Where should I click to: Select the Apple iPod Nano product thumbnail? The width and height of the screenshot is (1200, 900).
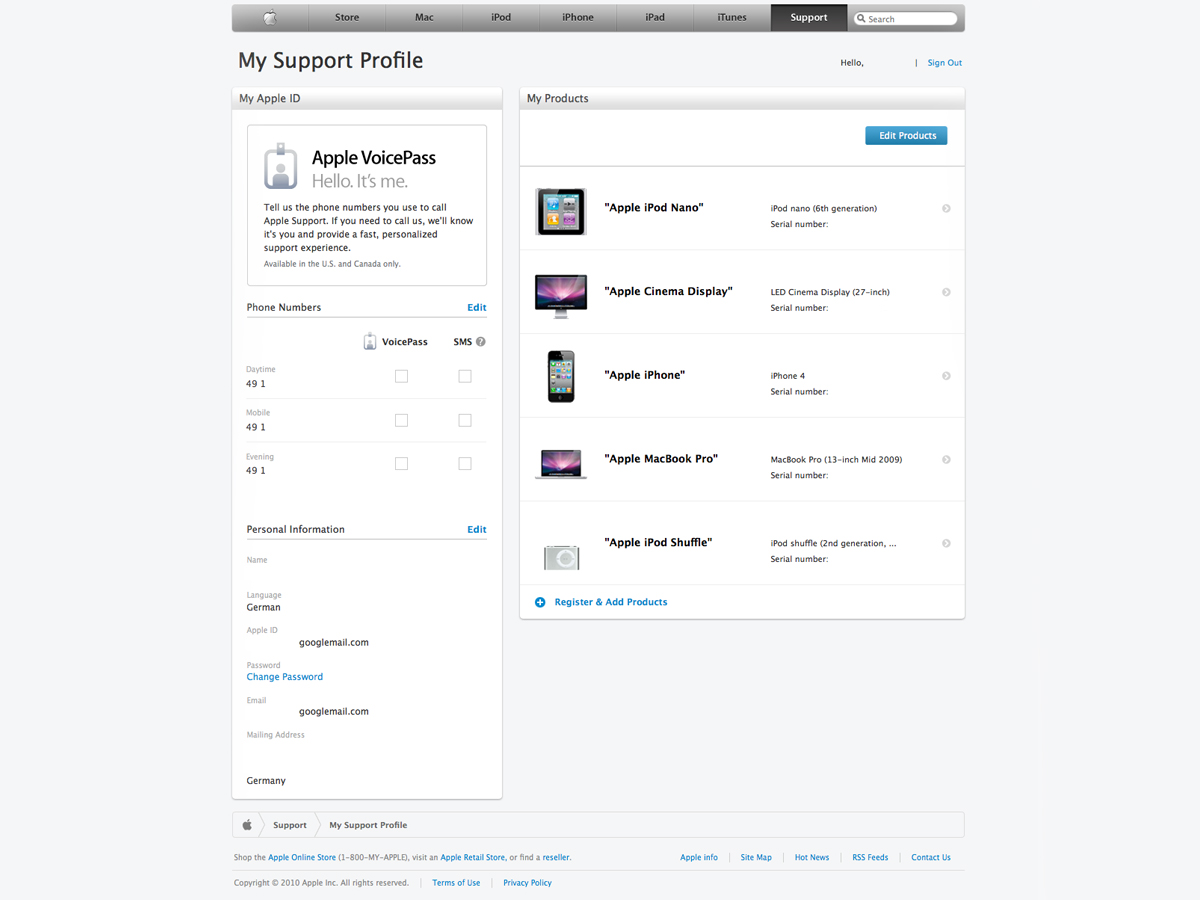[x=560, y=212]
